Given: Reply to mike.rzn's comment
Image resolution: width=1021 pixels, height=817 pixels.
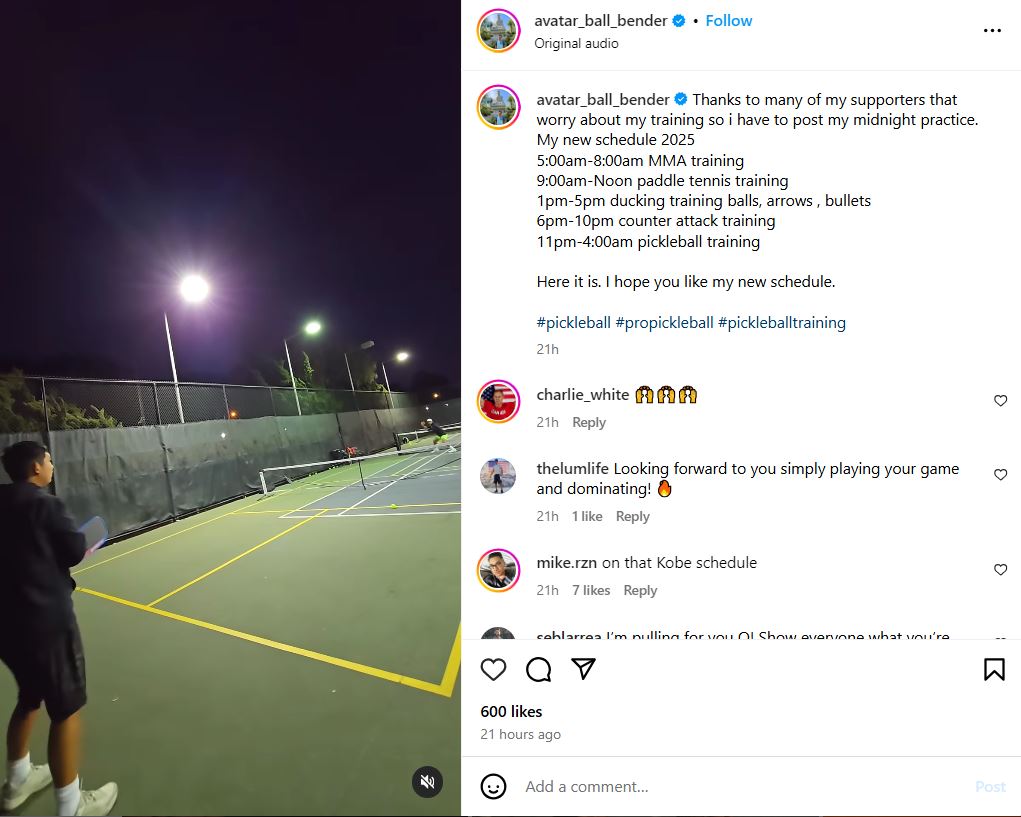Looking at the screenshot, I should pos(640,590).
